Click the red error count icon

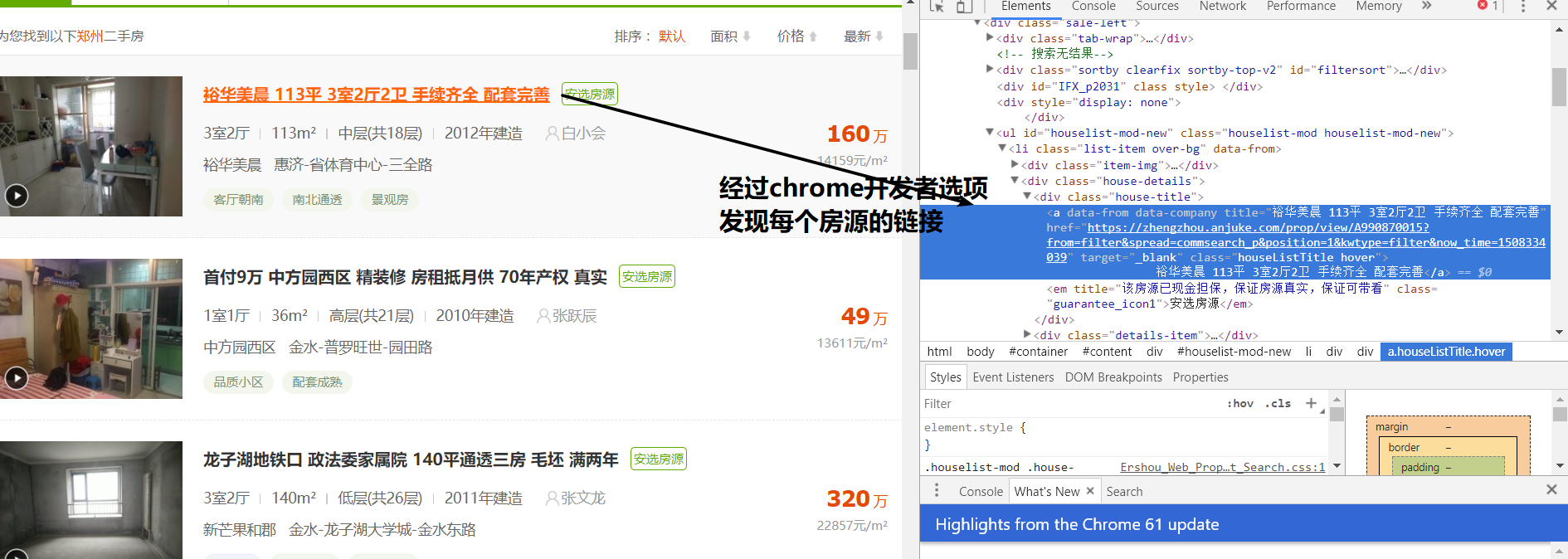coord(1483,6)
